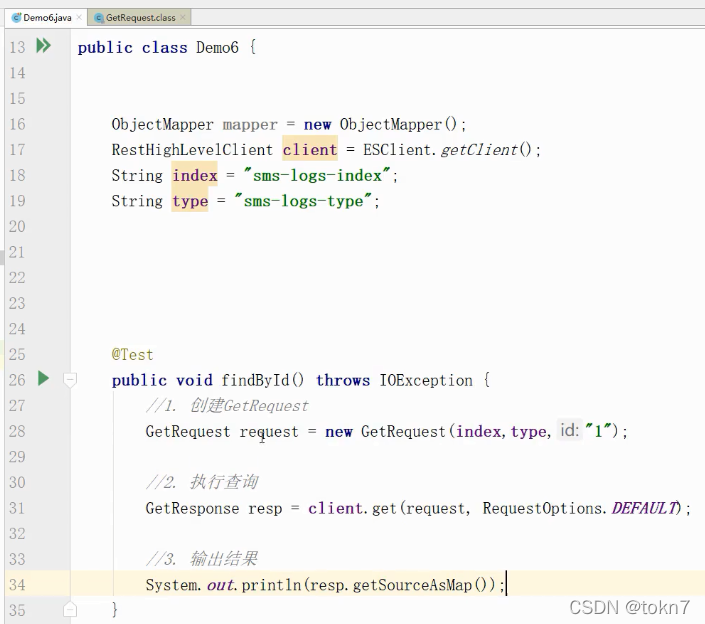Image resolution: width=705 pixels, height=624 pixels.
Task: Click the comment '//2. 执行查询'
Action: tap(202, 482)
